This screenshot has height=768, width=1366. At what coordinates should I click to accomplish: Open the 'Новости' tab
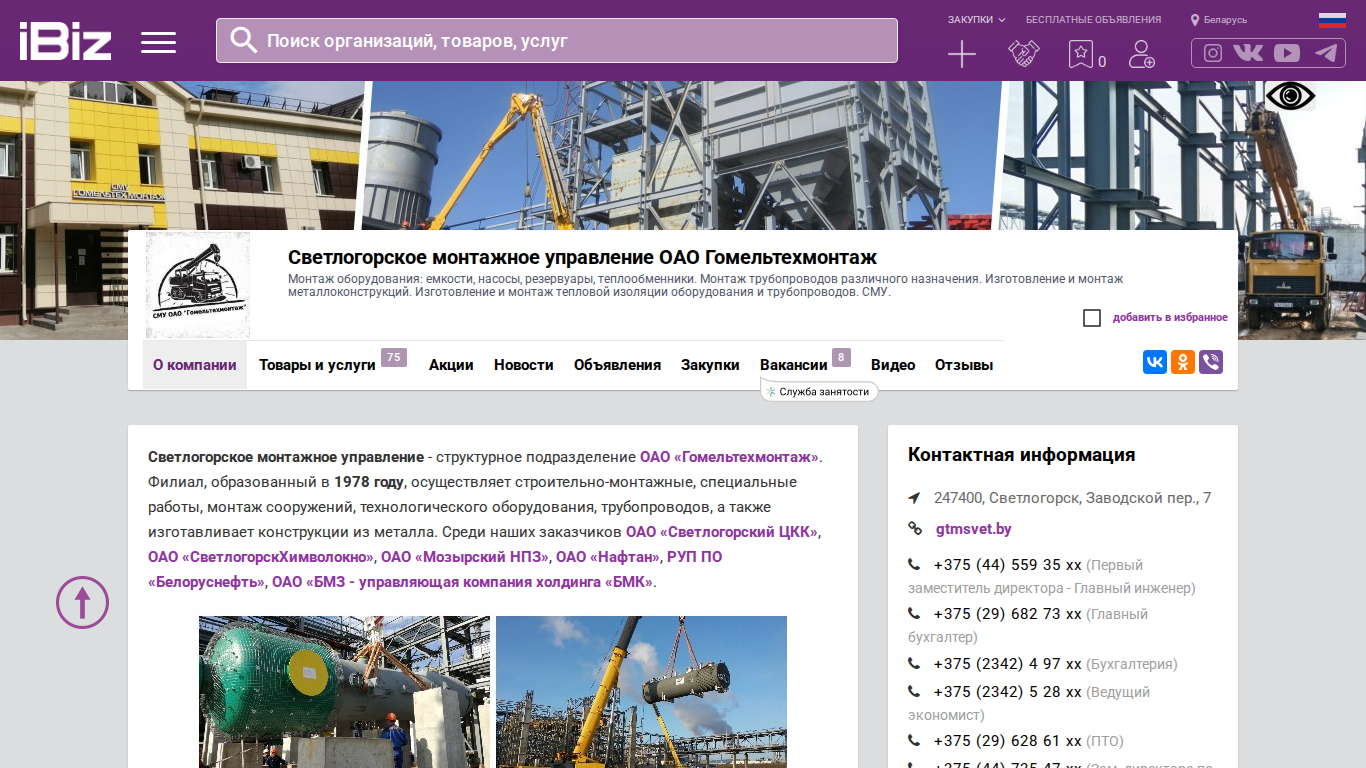click(524, 365)
